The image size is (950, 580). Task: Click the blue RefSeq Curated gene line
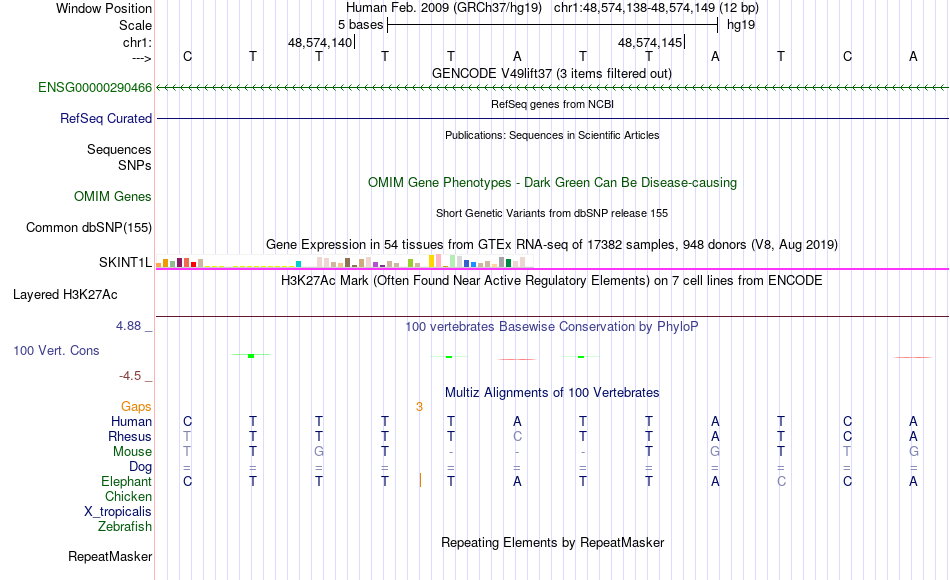553,118
